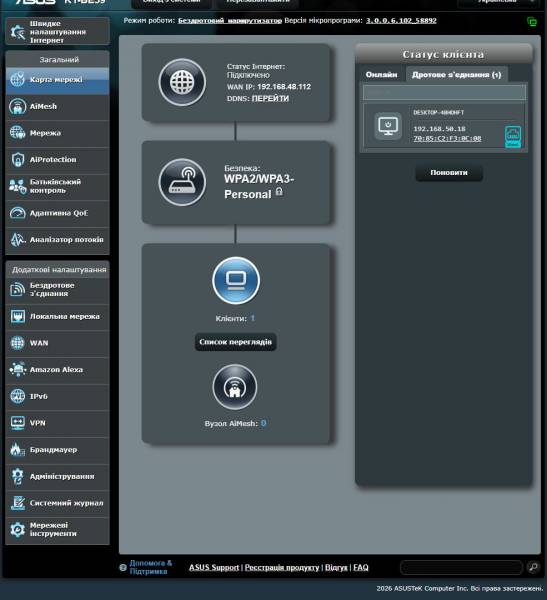This screenshot has width=547, height=600.
Task: Open the Аналізатор потоків traffic icon
Action: tap(18, 240)
